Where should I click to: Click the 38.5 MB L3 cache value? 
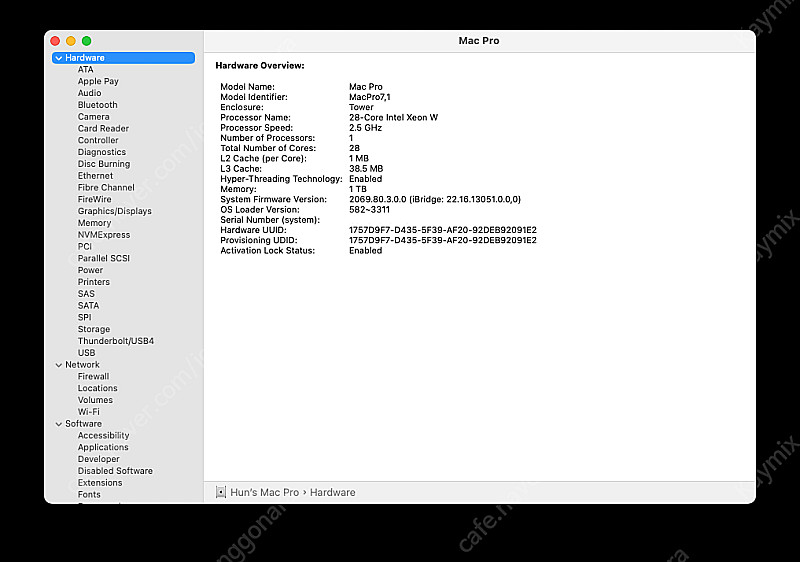366,169
